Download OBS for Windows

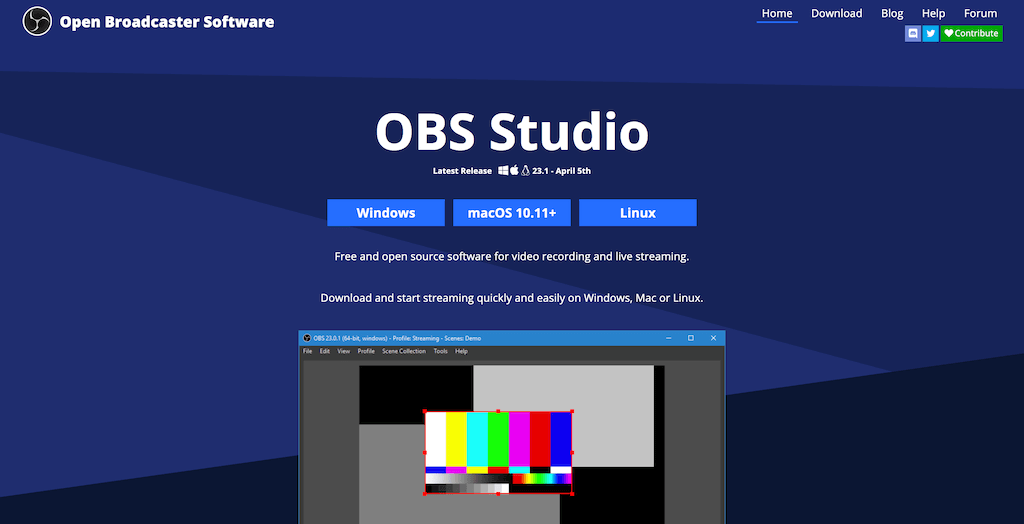386,213
